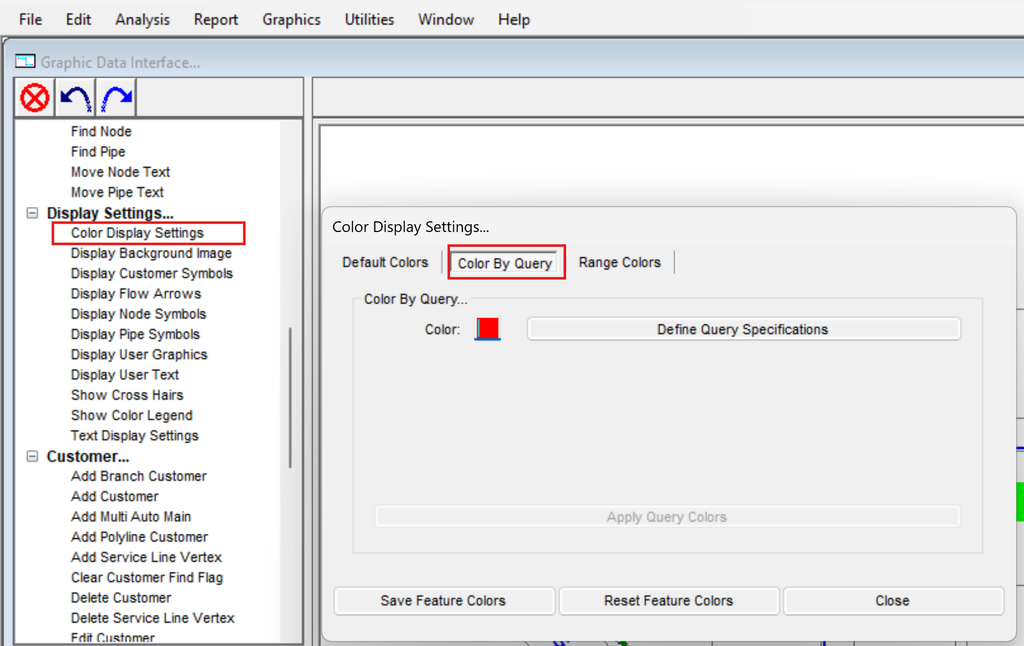Open the red query color swatch
Image resolution: width=1024 pixels, height=646 pixels.
[x=488, y=329]
